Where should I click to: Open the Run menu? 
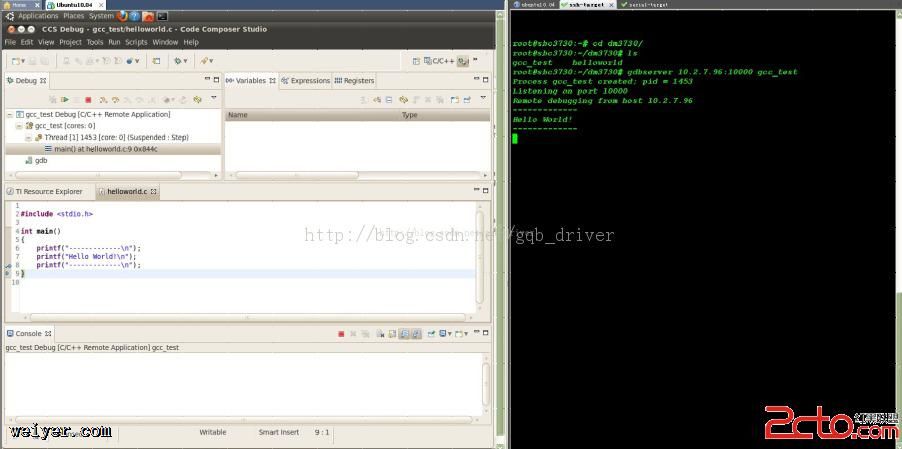pos(114,42)
